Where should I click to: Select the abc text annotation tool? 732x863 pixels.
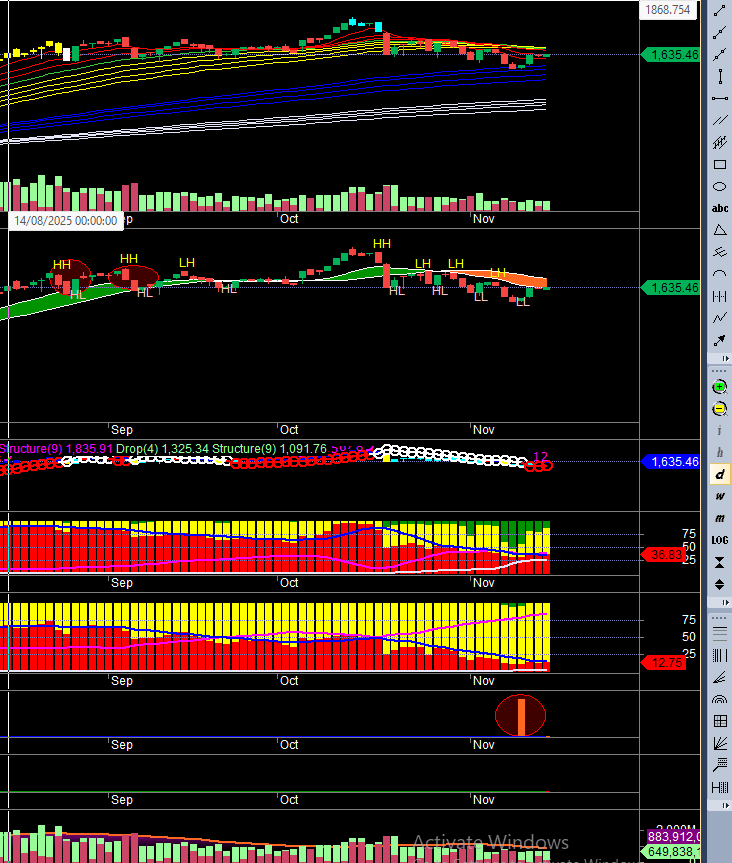click(719, 209)
